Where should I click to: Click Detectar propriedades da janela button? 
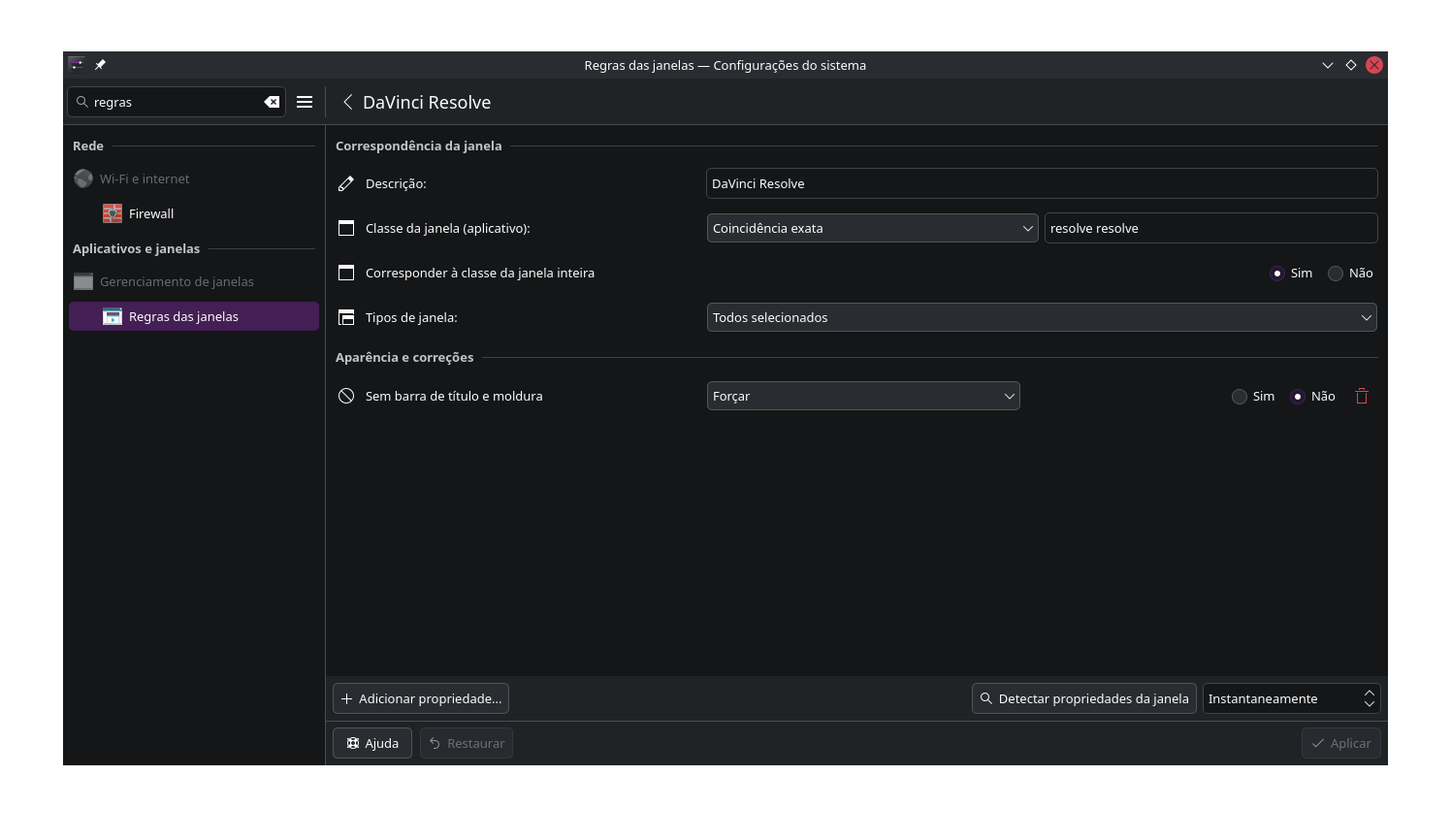click(x=1083, y=698)
